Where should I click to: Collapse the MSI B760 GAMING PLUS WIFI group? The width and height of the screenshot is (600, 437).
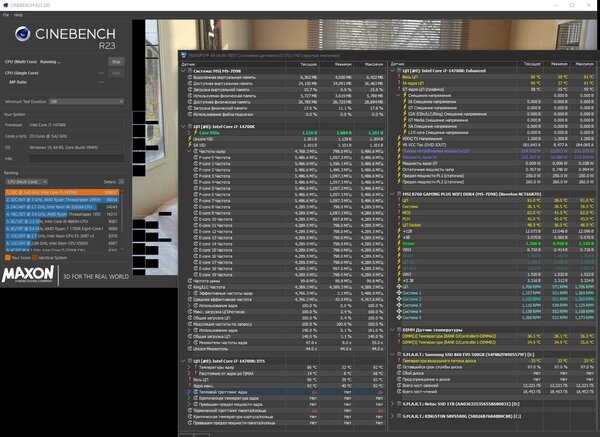pos(392,194)
